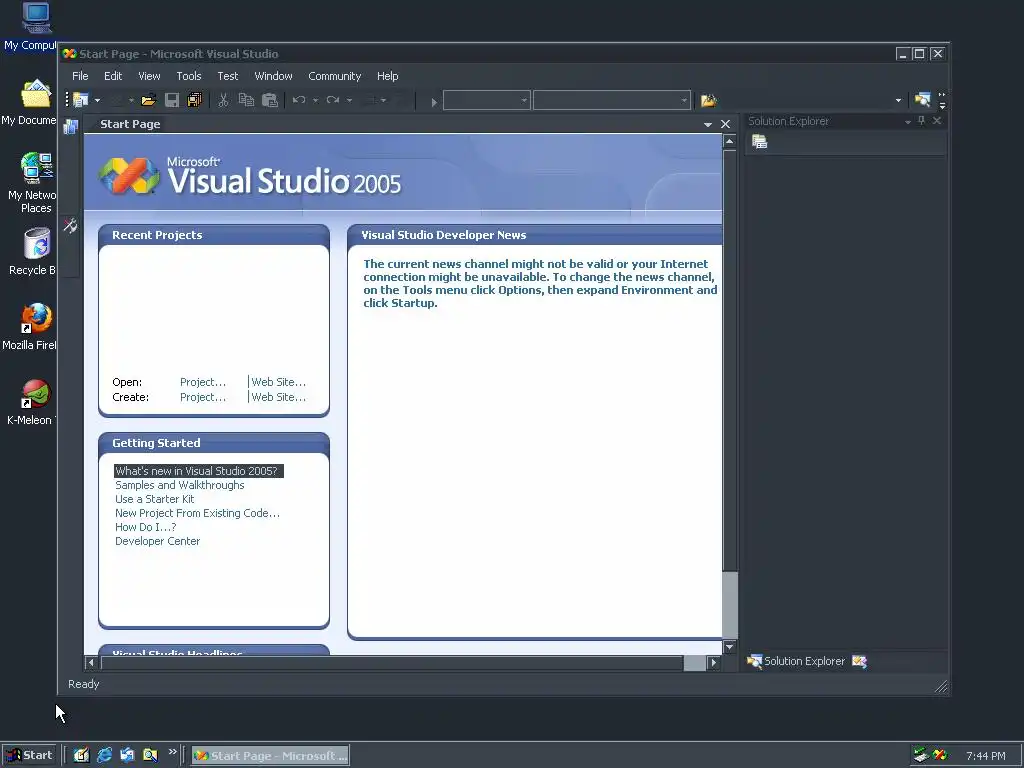Viewport: 1024px width, 768px height.
Task: Open the toolbar options overflow arrow
Action: click(x=942, y=101)
